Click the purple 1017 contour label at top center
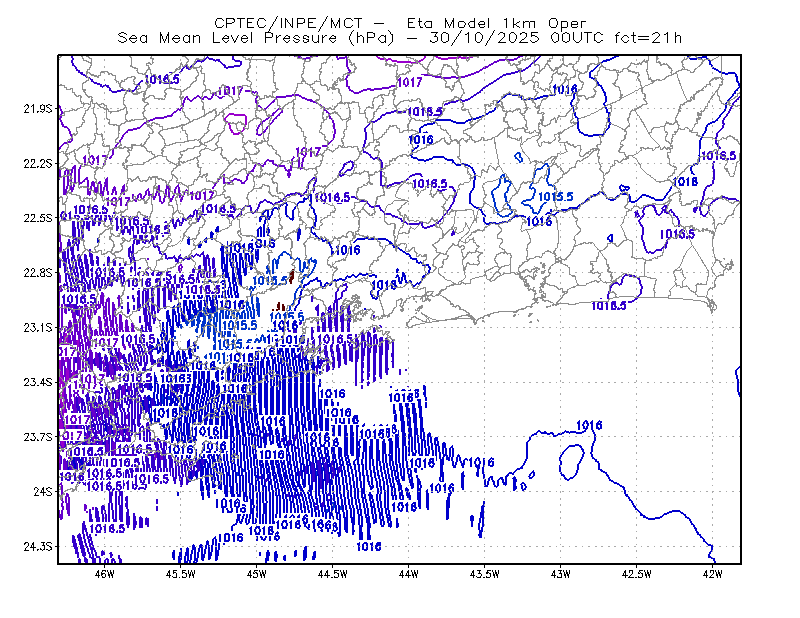This screenshot has height=618, width=800. pos(410,82)
